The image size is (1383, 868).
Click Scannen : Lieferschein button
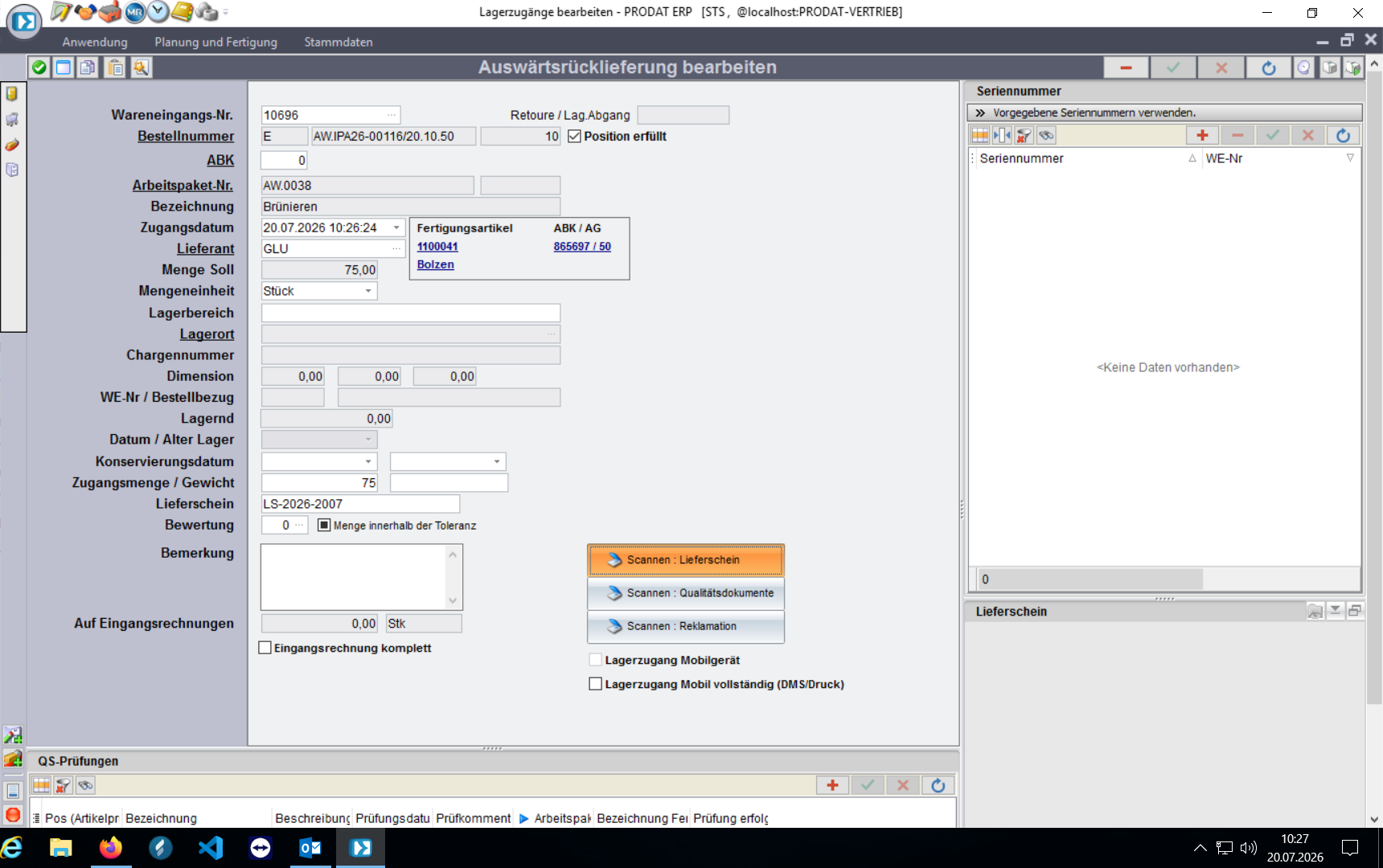[686, 560]
